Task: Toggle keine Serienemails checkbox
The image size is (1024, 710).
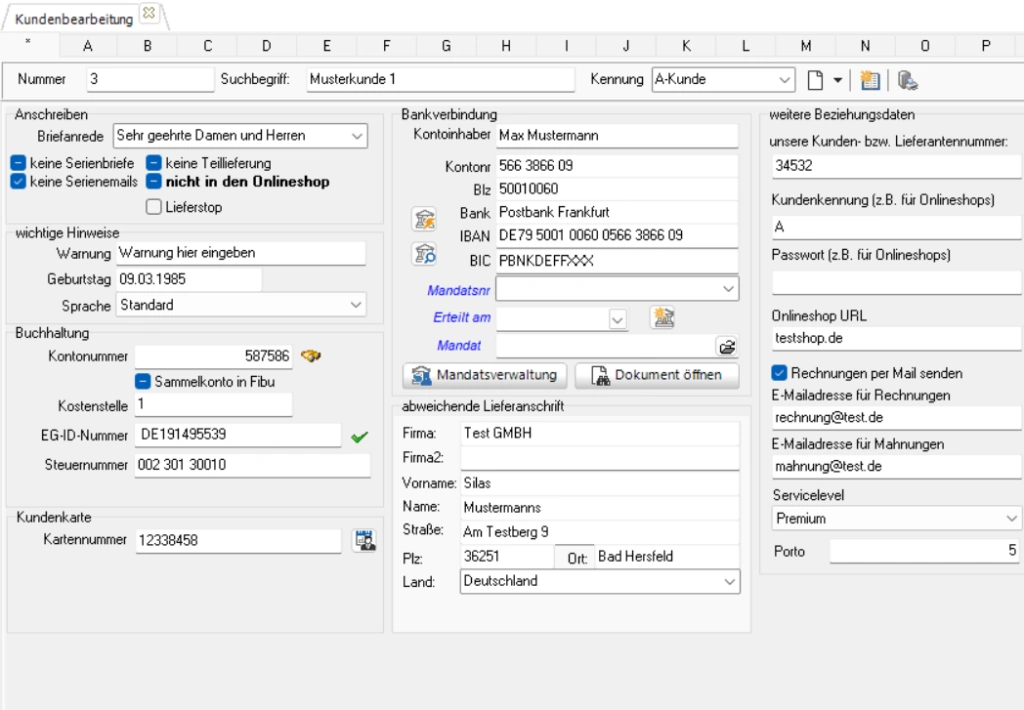Action: click(18, 182)
